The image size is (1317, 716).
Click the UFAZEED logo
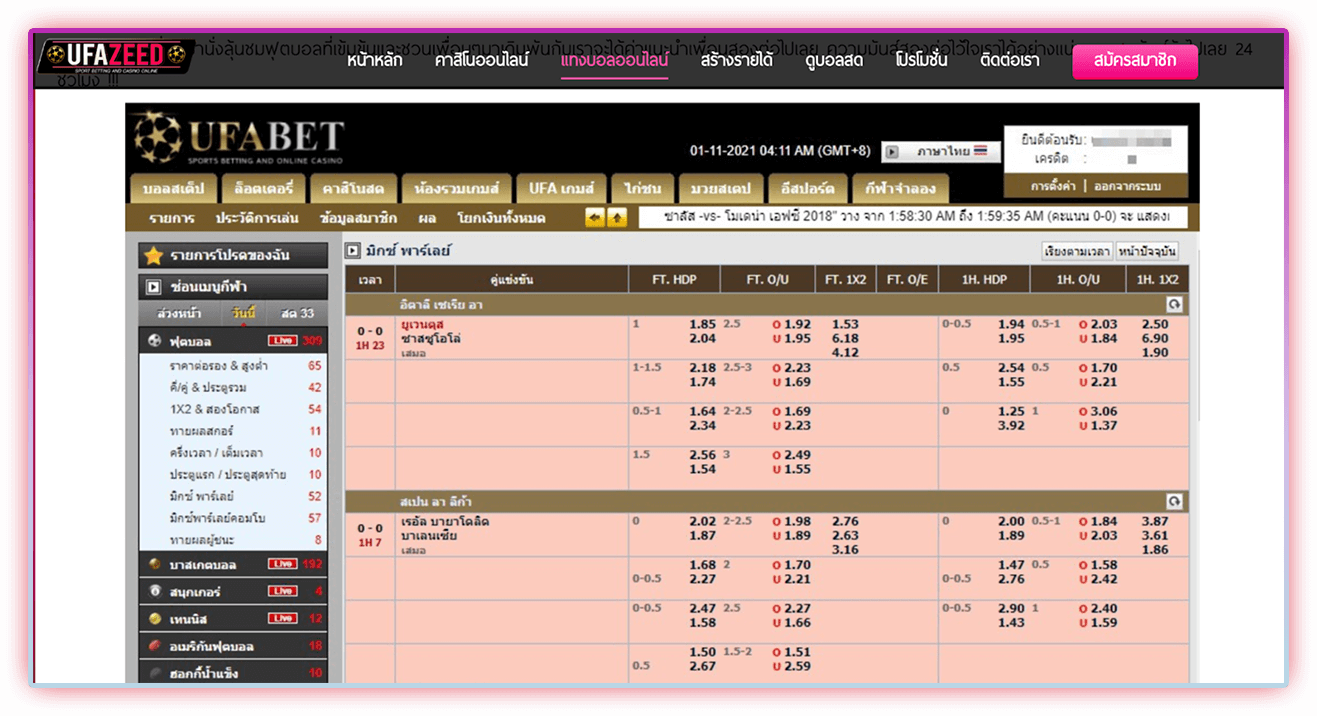[115, 55]
